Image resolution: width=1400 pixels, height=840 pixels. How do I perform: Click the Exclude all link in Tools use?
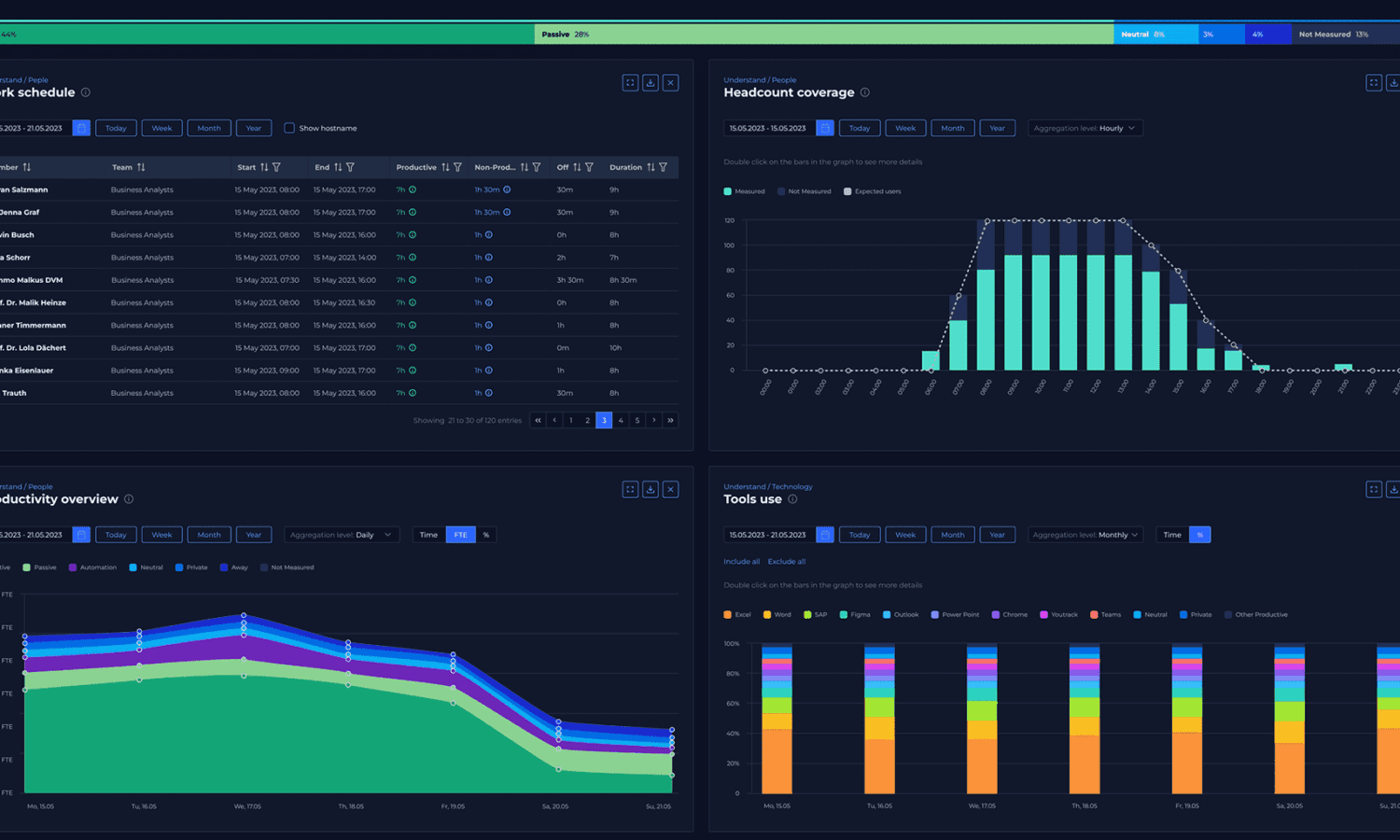(x=787, y=561)
